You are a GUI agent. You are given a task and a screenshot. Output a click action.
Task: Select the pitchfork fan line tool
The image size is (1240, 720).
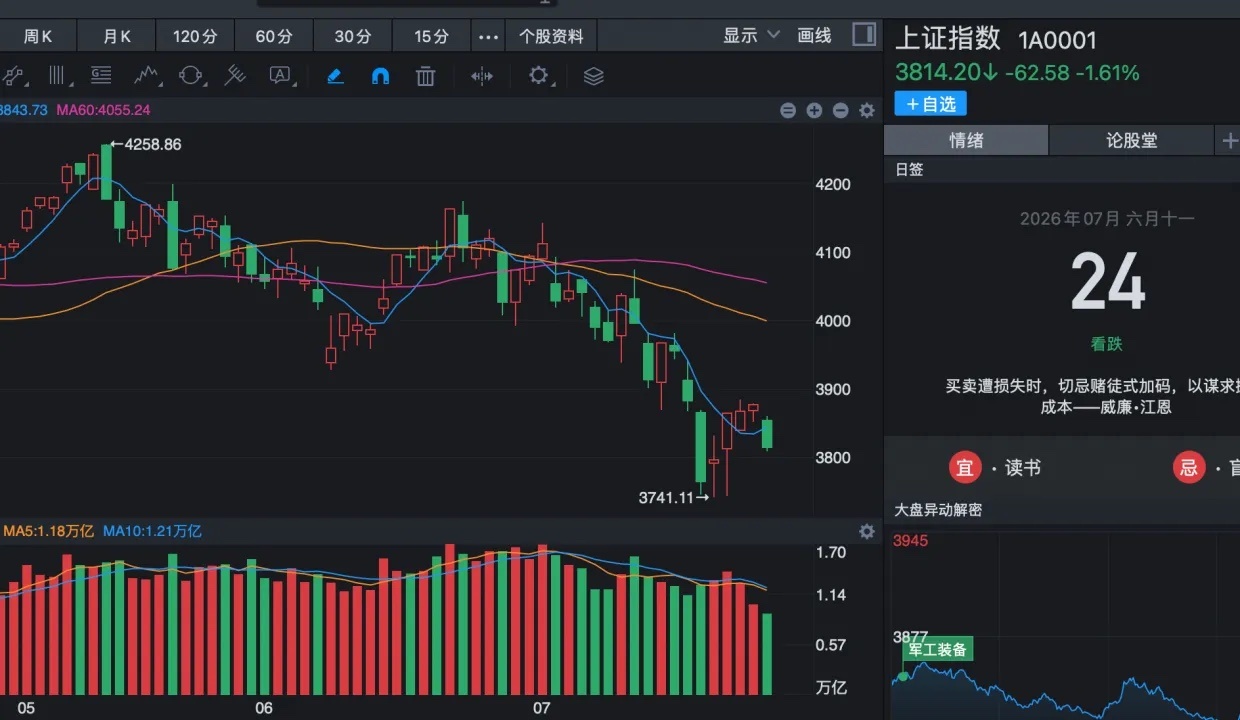coord(235,76)
